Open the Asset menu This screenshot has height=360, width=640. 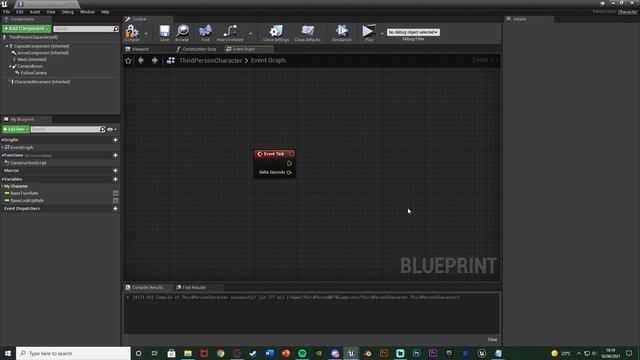pos(35,12)
